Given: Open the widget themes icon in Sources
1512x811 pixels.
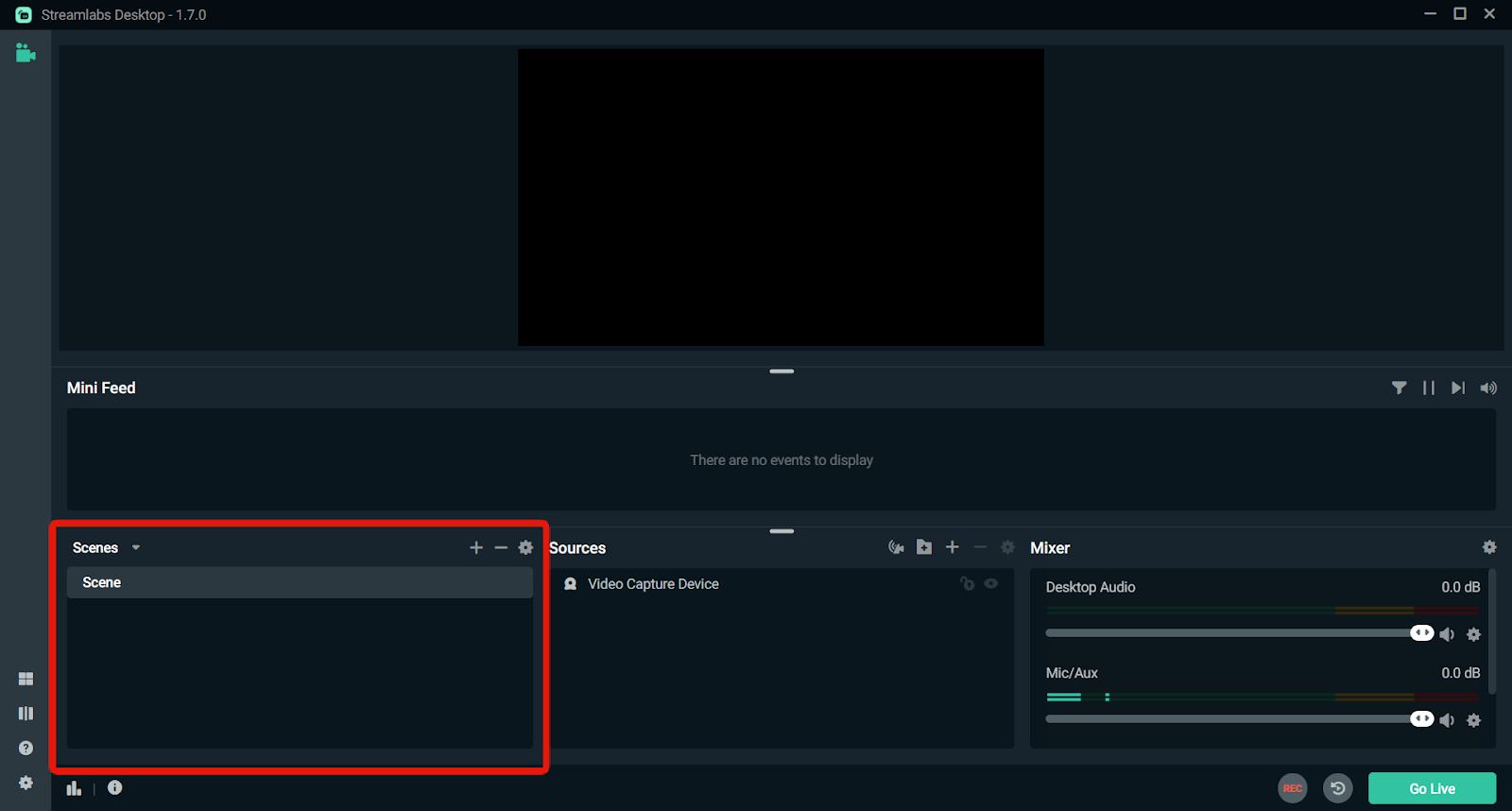Looking at the screenshot, I should click(x=896, y=547).
